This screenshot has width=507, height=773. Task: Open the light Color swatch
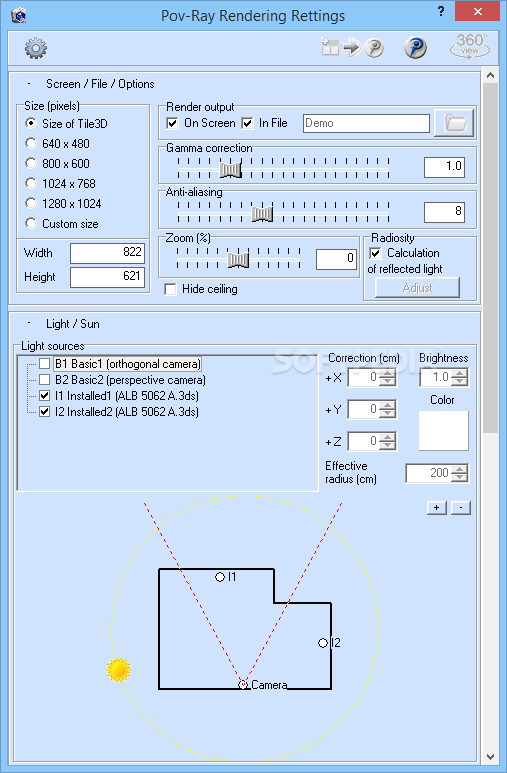click(x=443, y=430)
